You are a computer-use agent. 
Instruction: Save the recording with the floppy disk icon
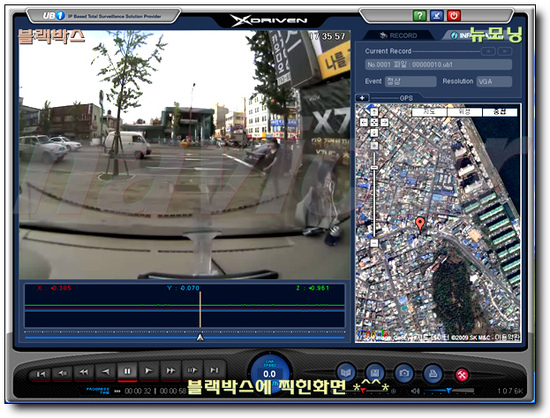click(375, 373)
